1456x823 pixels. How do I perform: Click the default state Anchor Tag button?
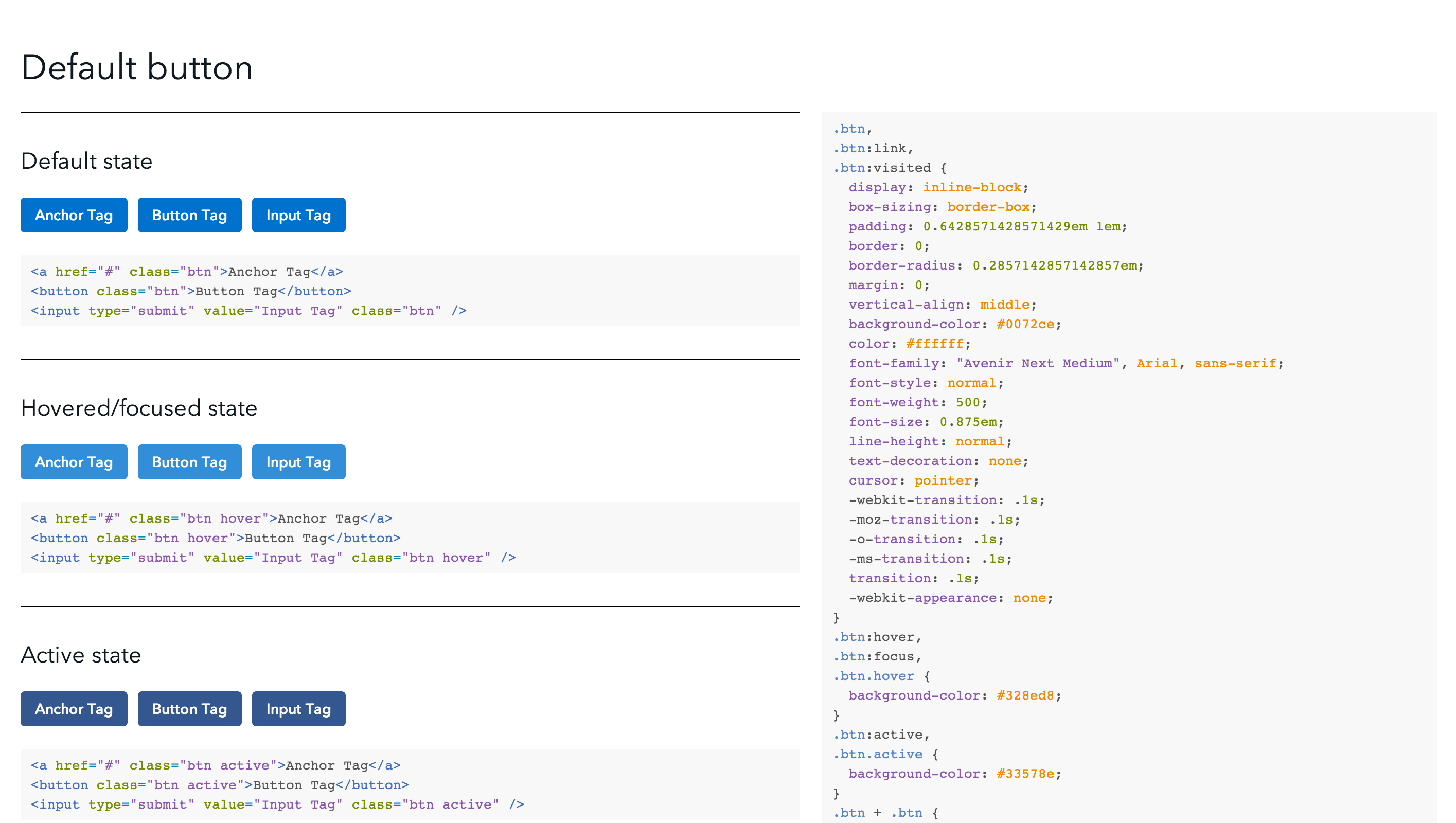tap(74, 215)
